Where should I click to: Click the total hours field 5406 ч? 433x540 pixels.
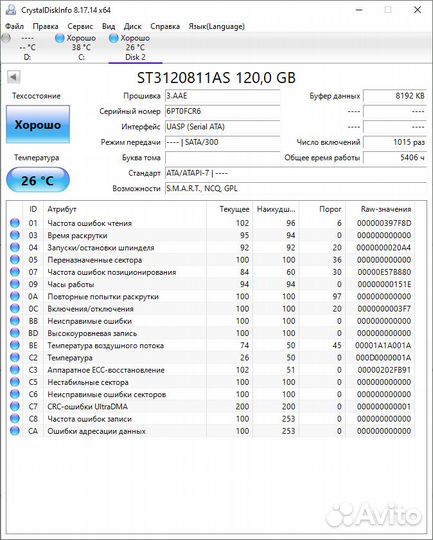coord(395,158)
